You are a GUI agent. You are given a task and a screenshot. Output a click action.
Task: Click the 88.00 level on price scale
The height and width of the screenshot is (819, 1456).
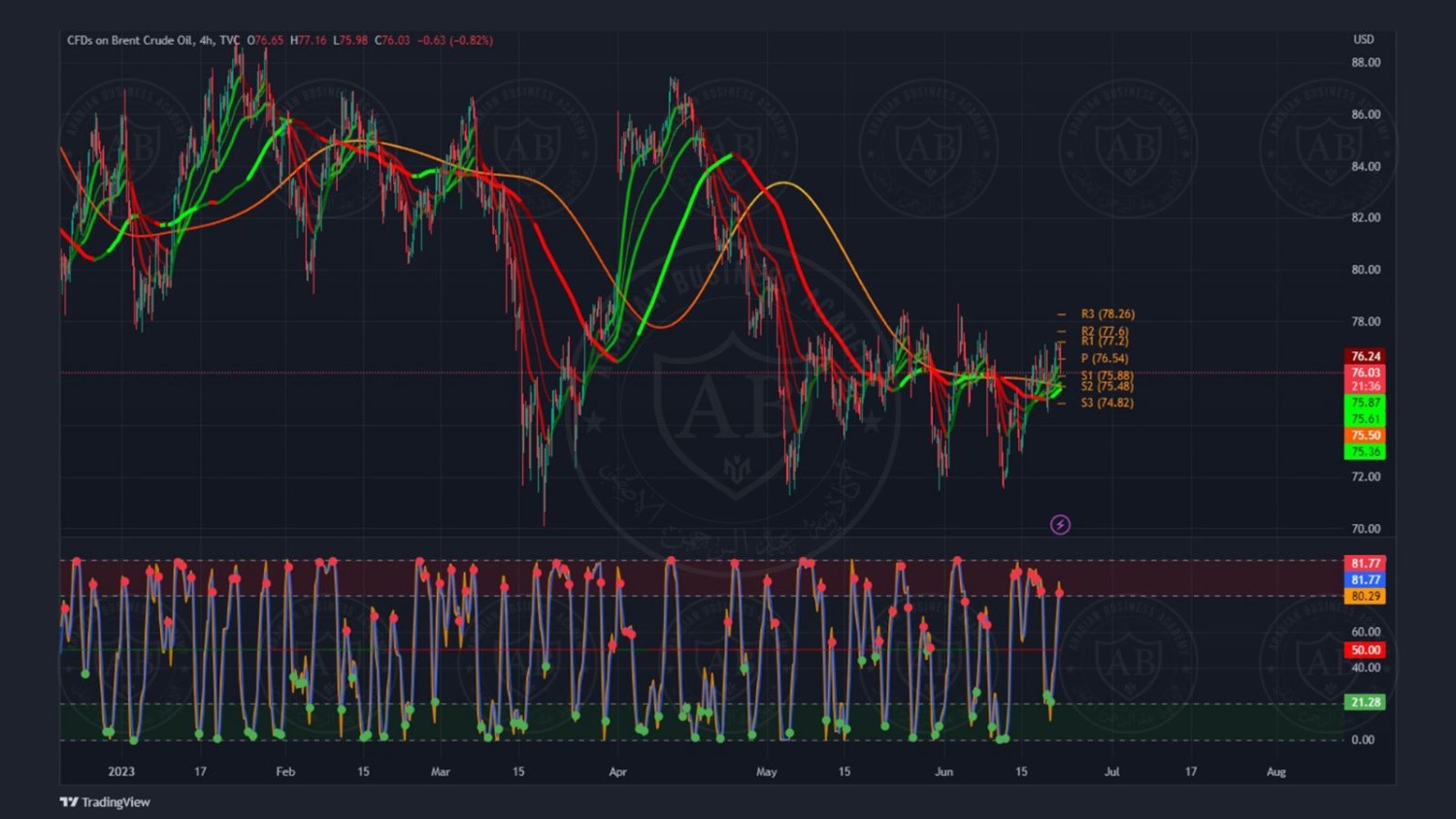point(1365,62)
